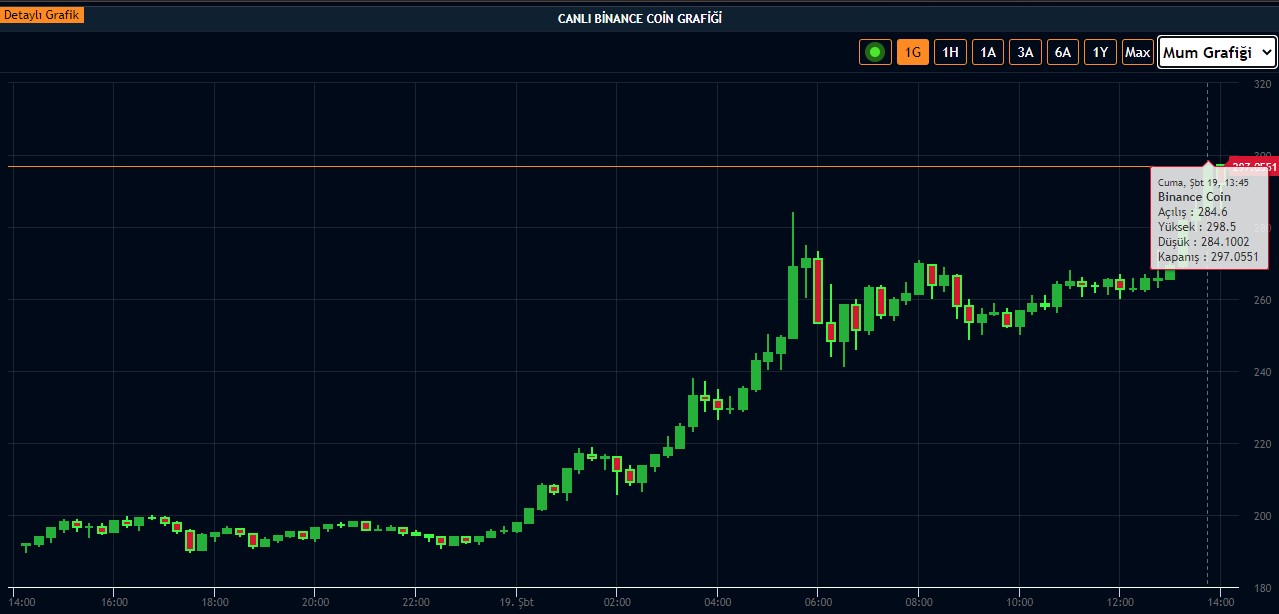Click the 200 price axis label
Image resolution: width=1279 pixels, height=614 pixels.
pos(1262,516)
